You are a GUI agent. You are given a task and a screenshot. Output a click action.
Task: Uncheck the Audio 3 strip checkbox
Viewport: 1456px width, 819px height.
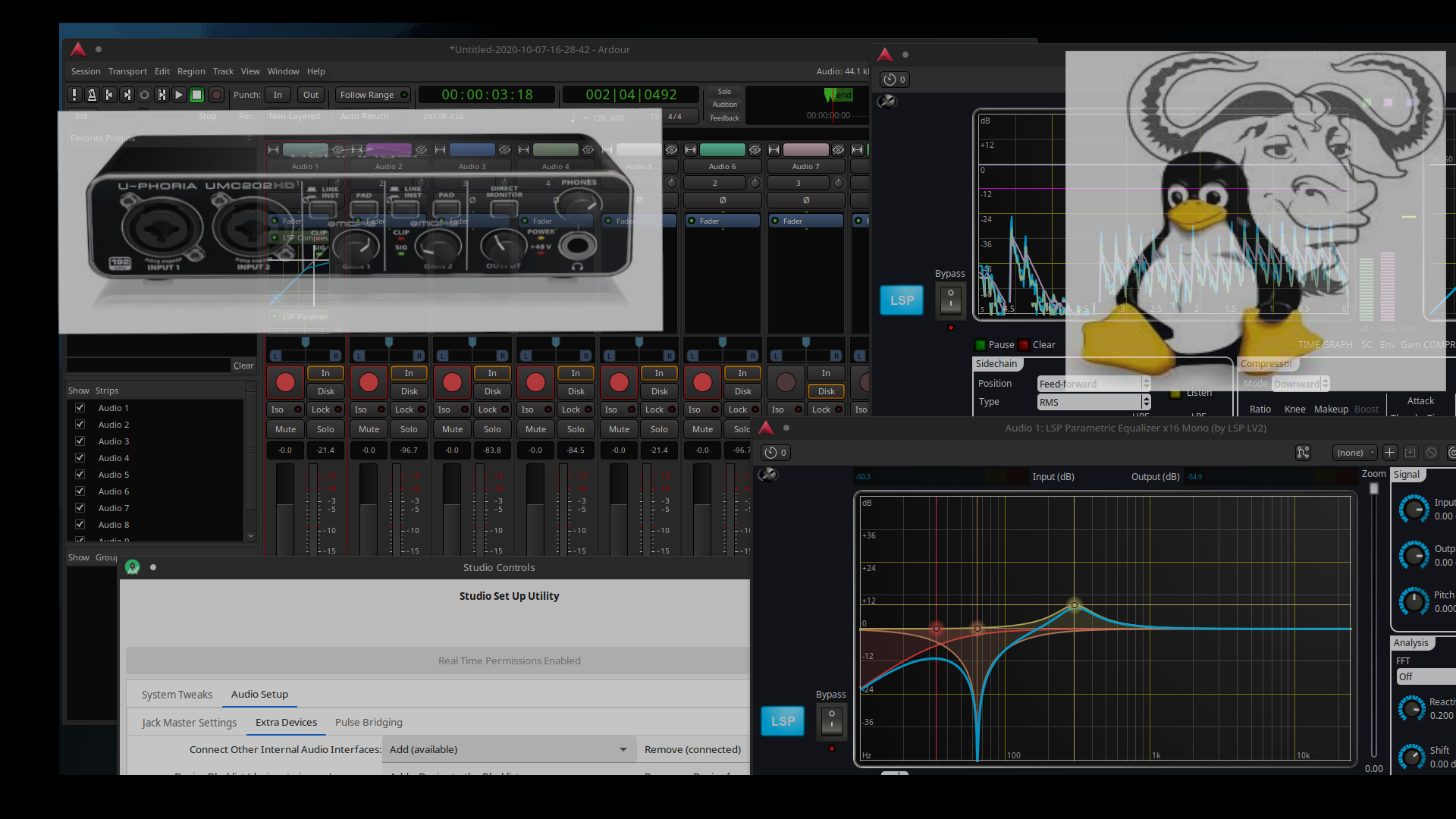(80, 441)
